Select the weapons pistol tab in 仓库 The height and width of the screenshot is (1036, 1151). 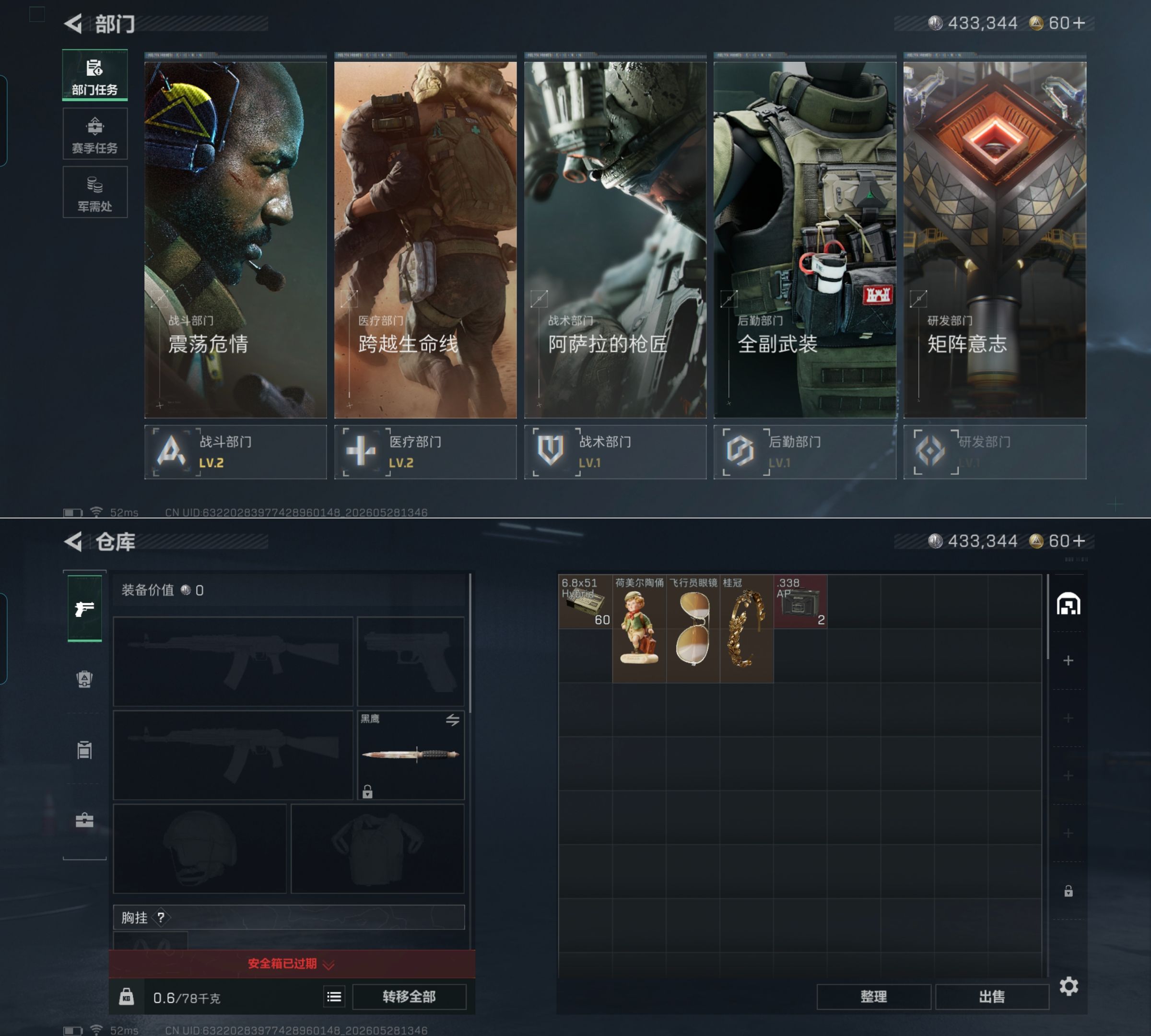pos(85,609)
